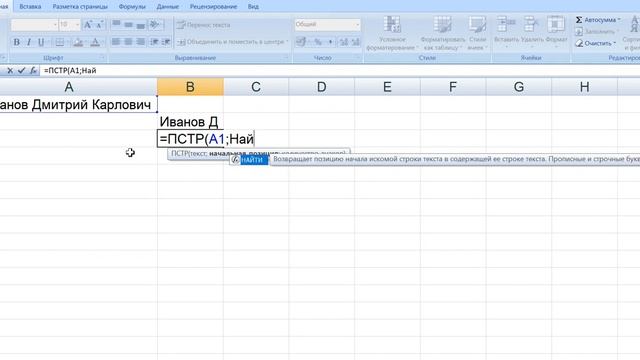Click the Decrease Decimal icon
640x360 pixels.
coord(356,42)
